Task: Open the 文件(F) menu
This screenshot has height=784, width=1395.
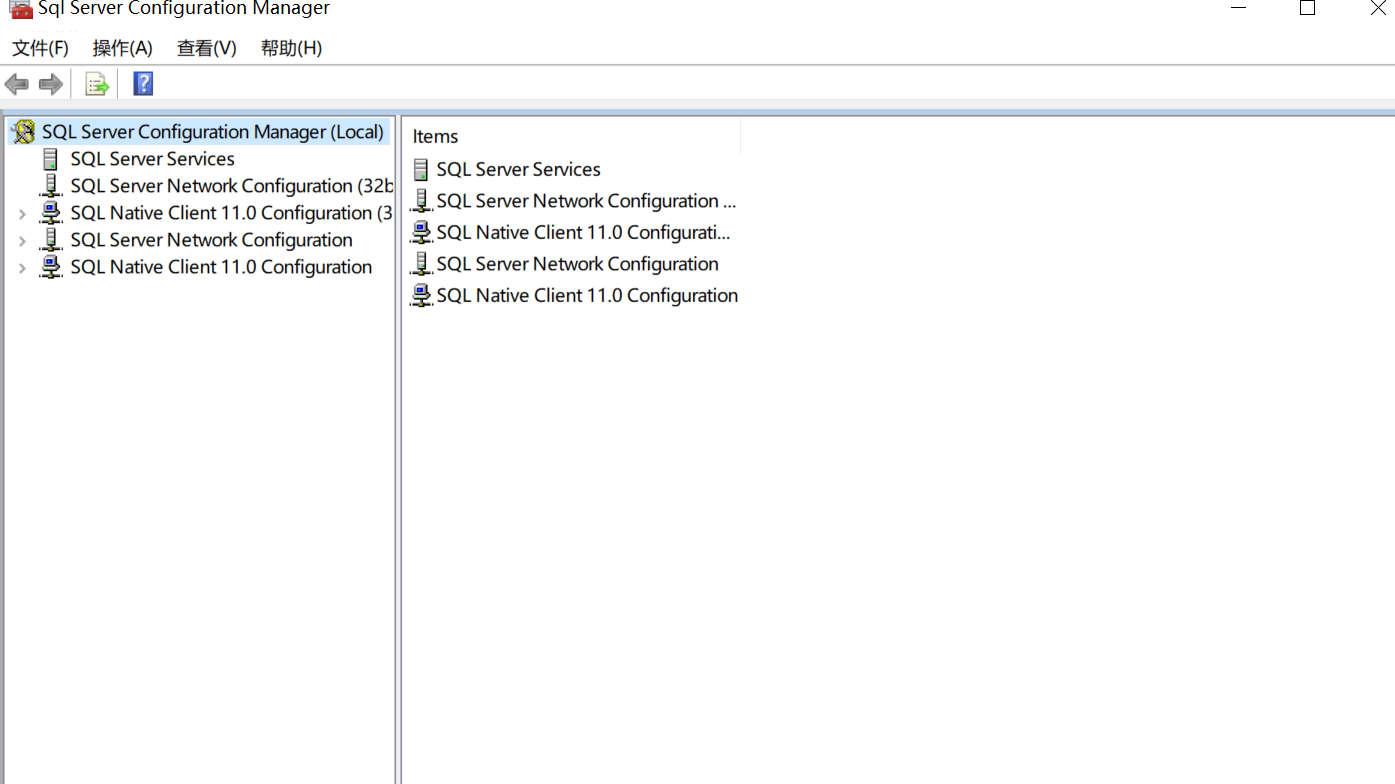Action: tap(39, 47)
